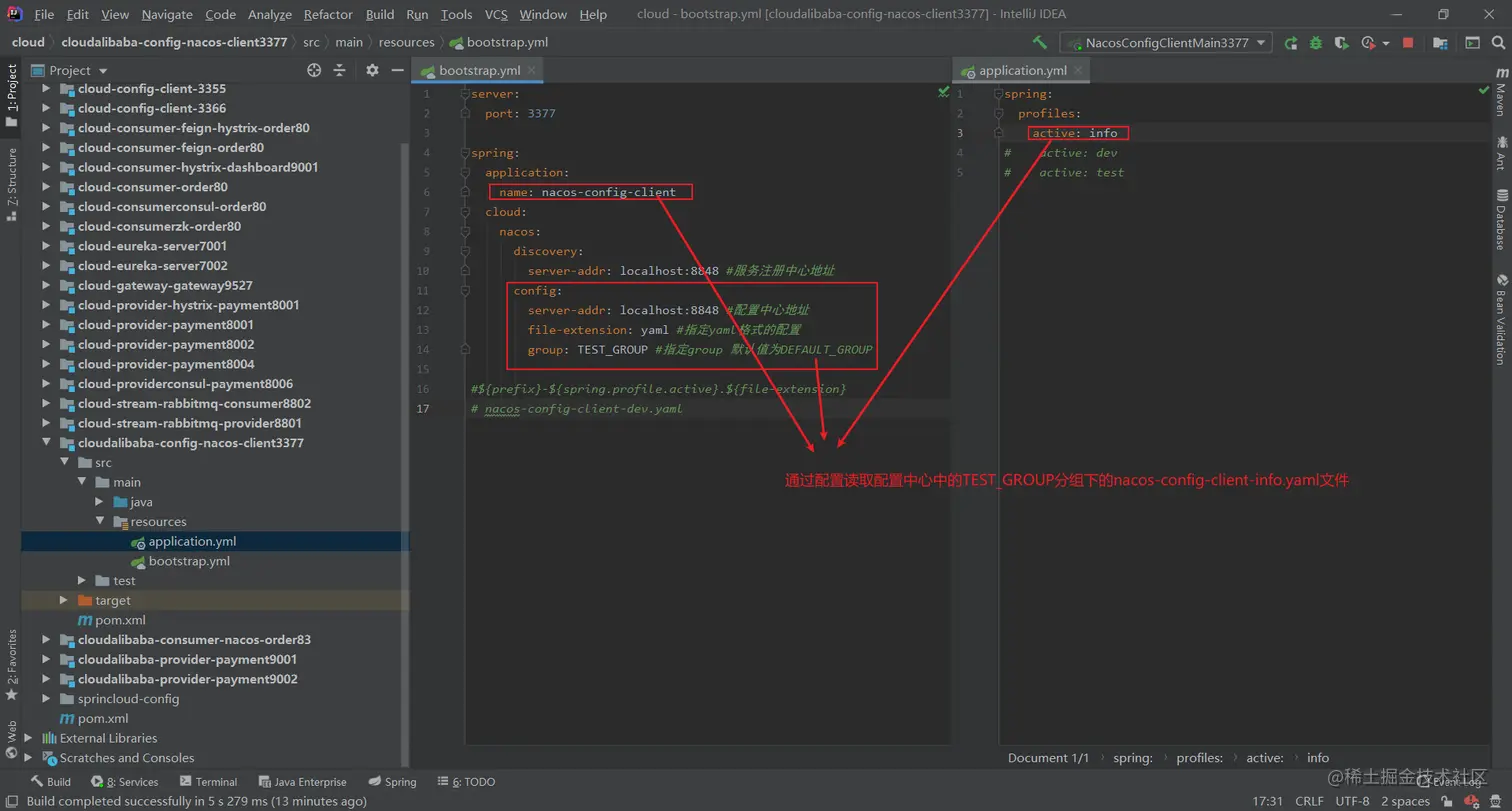Toggle the Structure side tab

pyautogui.click(x=11, y=183)
